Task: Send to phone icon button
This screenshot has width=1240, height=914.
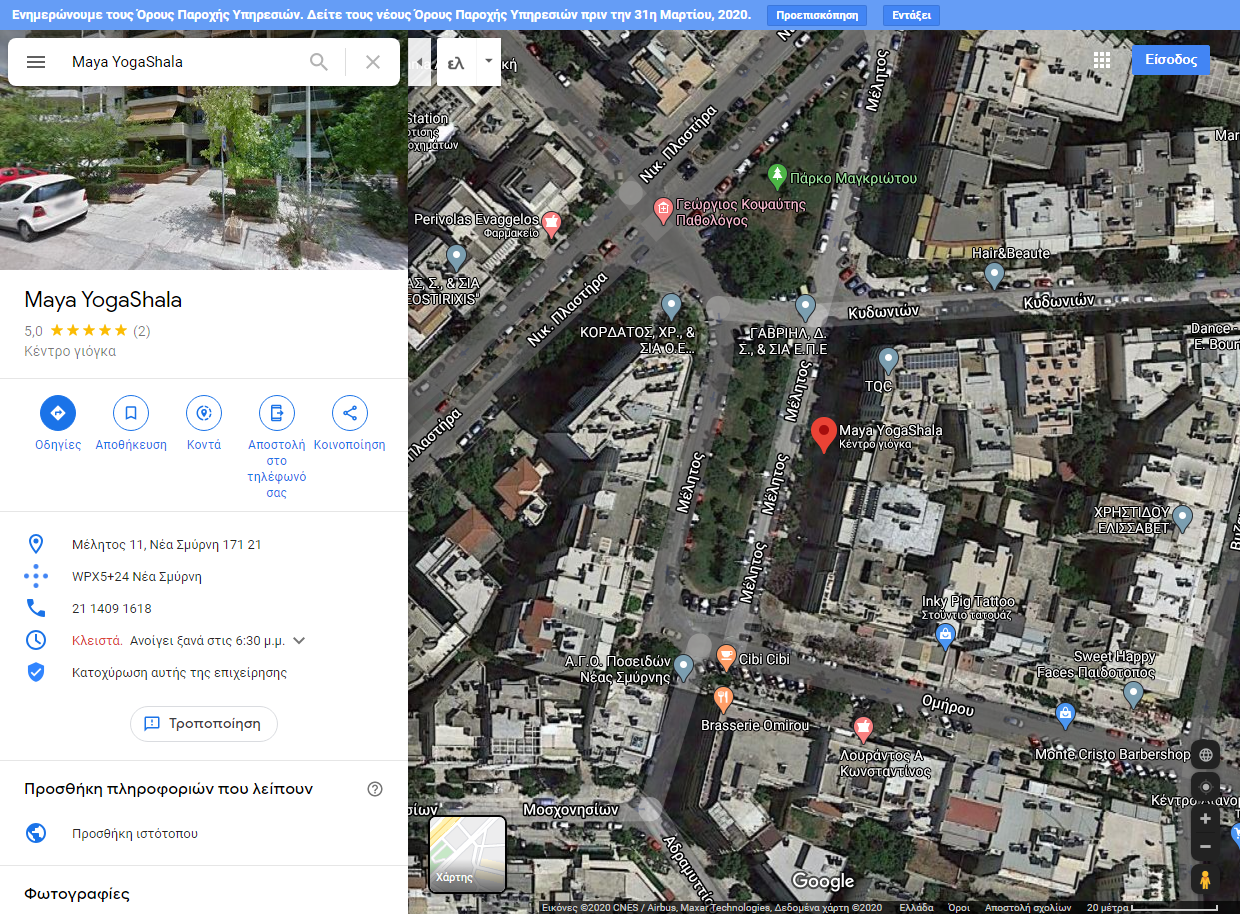Action: [x=277, y=413]
